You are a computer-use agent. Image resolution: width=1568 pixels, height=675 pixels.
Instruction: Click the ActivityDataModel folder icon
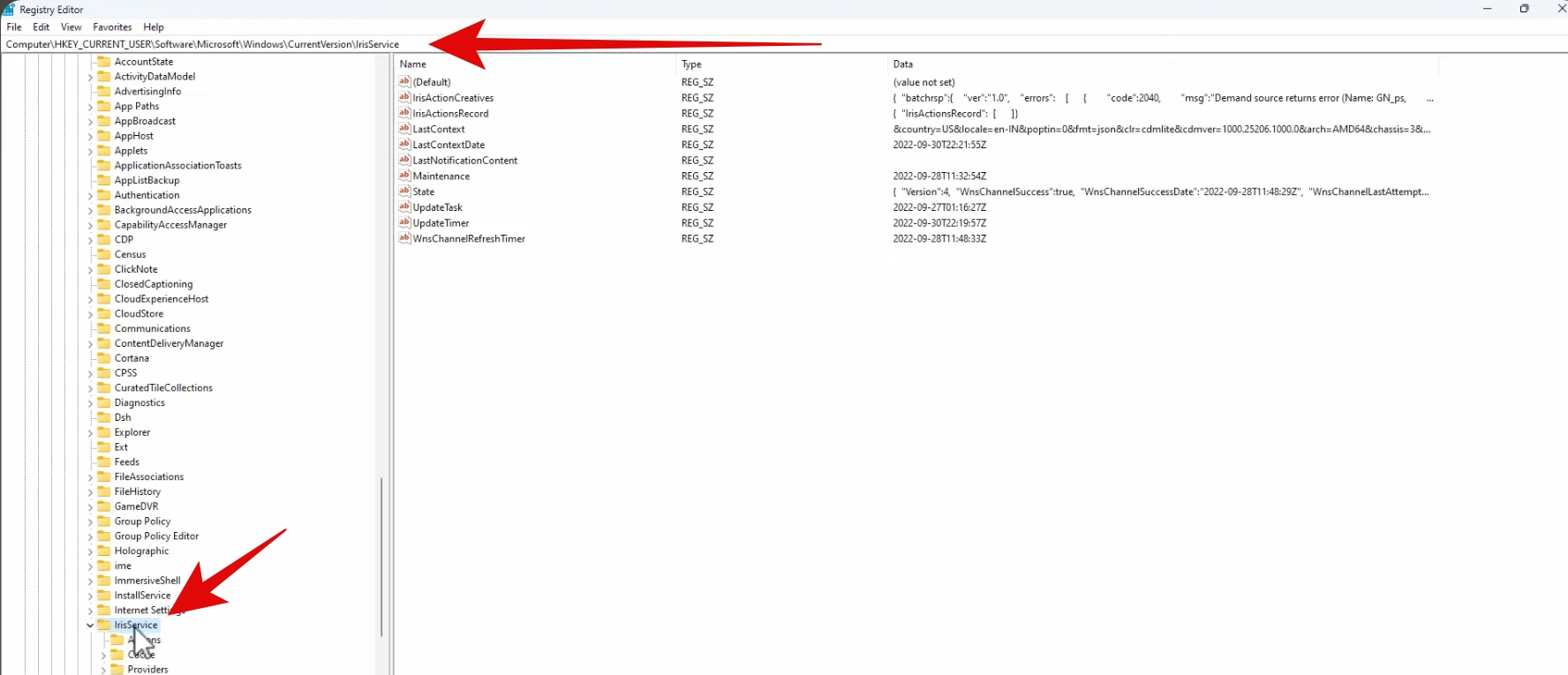pyautogui.click(x=104, y=77)
